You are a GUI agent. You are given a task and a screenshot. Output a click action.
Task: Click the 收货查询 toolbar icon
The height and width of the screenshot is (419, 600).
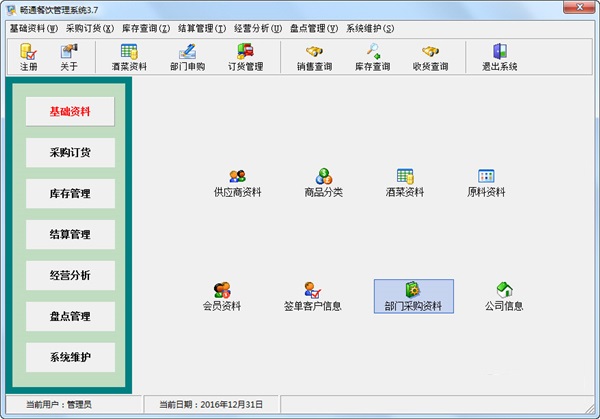coord(430,57)
